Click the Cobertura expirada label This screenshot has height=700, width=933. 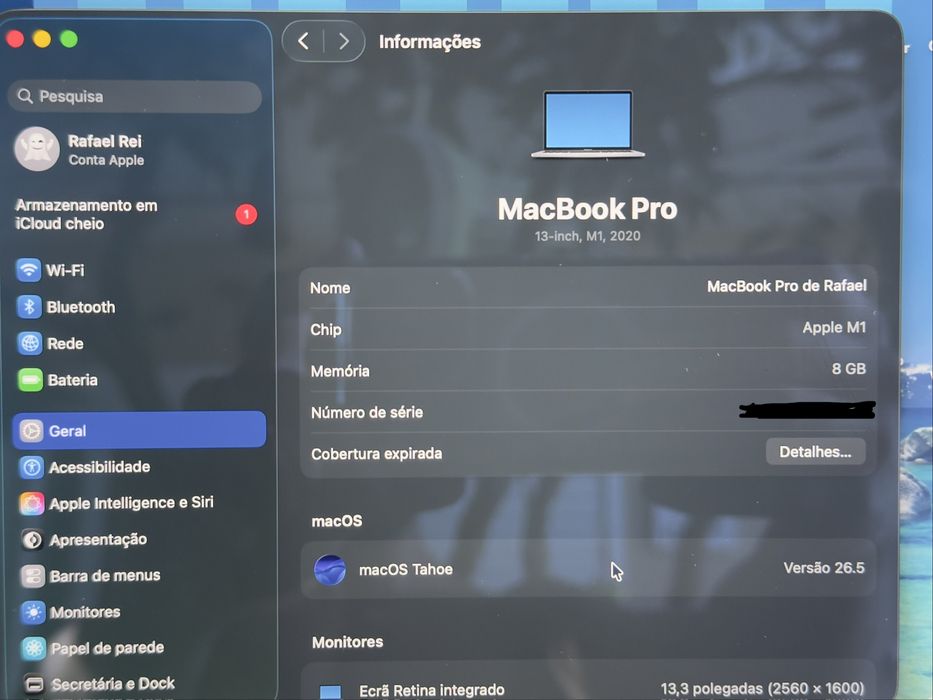click(x=377, y=454)
